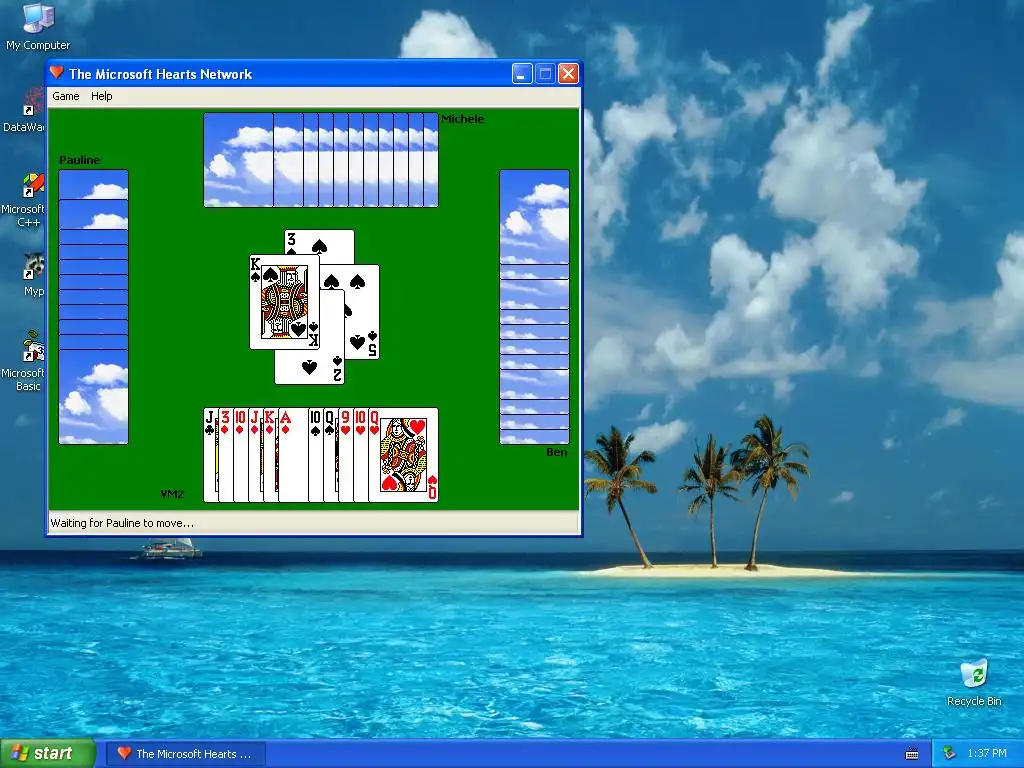Select the Recycle Bin desktop icon
Image resolution: width=1024 pixels, height=768 pixels.
click(974, 682)
